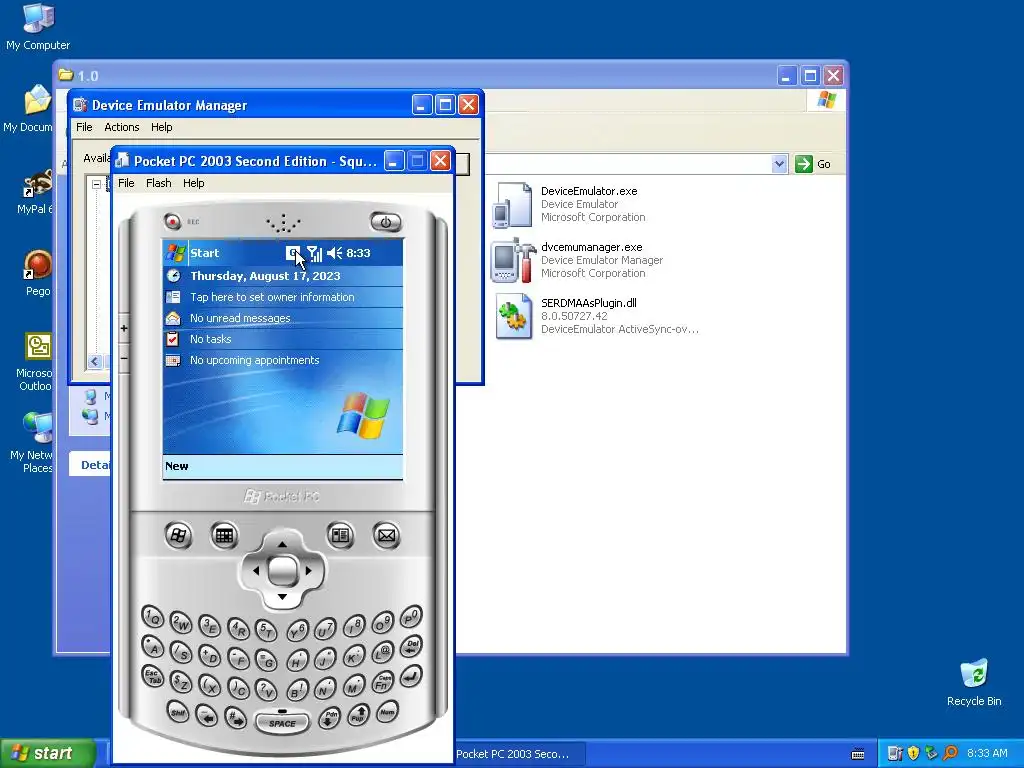Viewport: 1024px width, 768px height.
Task: Push the L @ key on device keyboard
Action: pyautogui.click(x=383, y=652)
